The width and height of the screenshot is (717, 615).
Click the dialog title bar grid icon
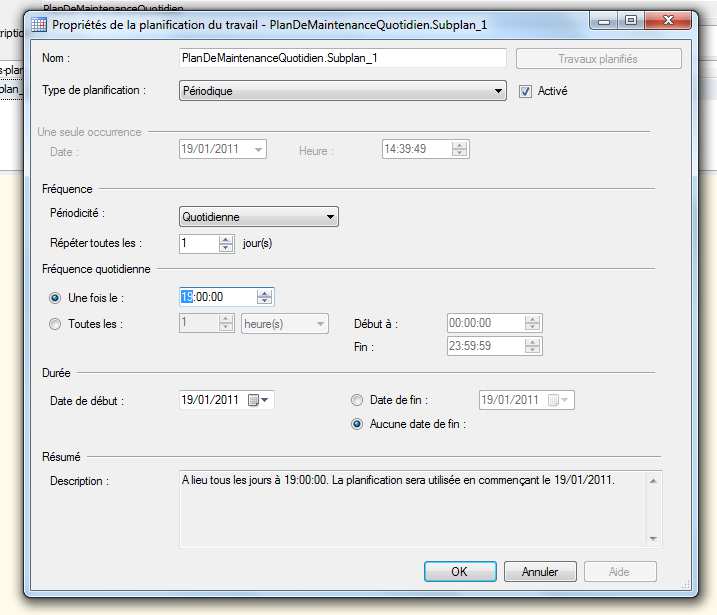coord(38,23)
